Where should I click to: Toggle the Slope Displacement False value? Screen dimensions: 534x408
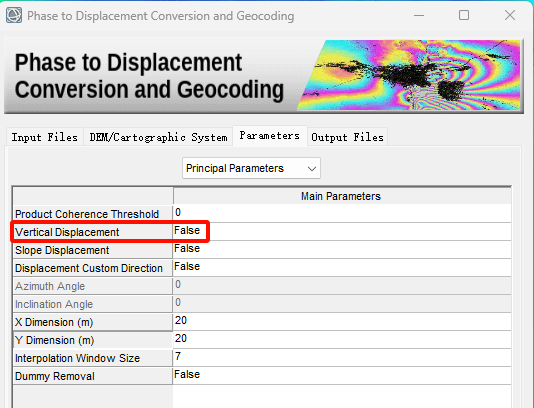click(x=342, y=249)
